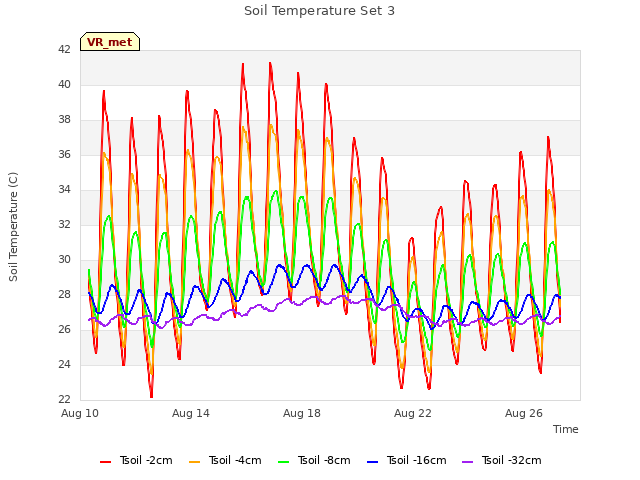Image resolution: width=640 pixels, height=480 pixels.
Task: Click the 24 y-axis tick label
Action: [x=64, y=364]
